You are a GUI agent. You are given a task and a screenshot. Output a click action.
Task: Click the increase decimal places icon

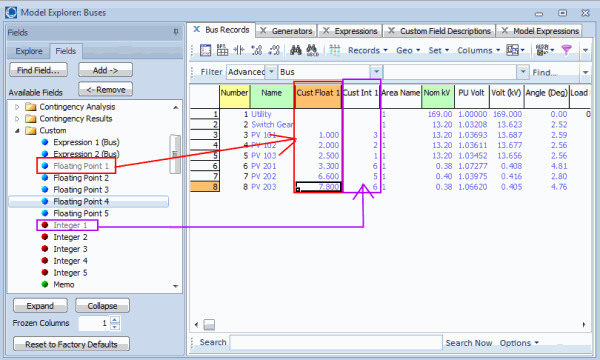pos(256,50)
